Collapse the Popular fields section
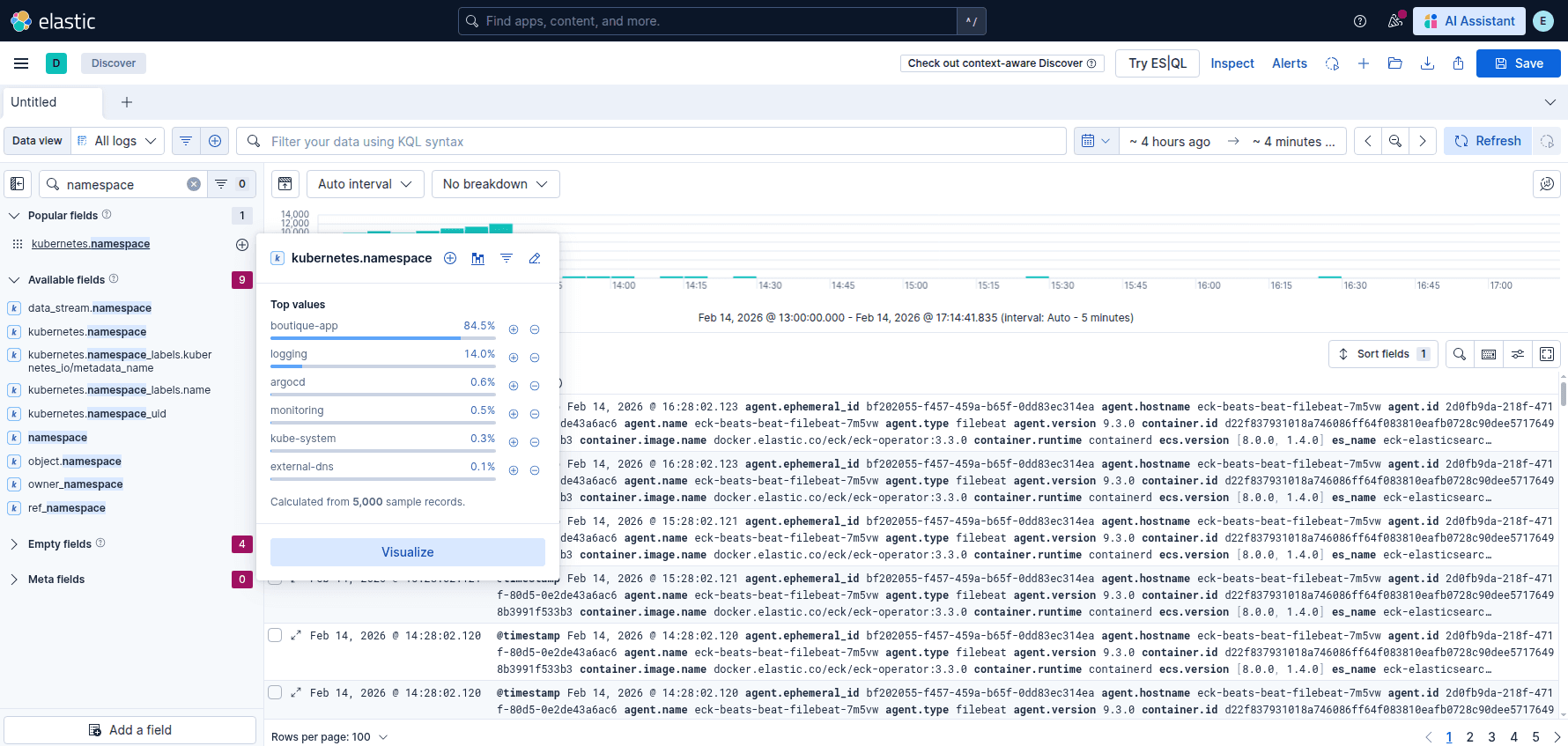The height and width of the screenshot is (746, 1568). click(x=14, y=216)
